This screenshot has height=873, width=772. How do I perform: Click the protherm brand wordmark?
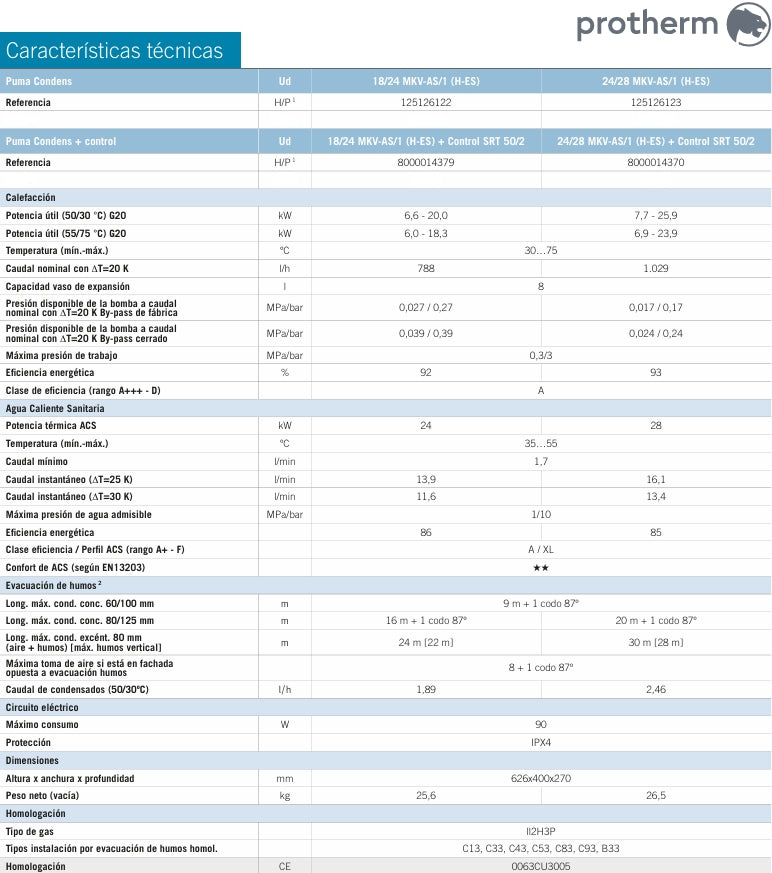[x=647, y=24]
